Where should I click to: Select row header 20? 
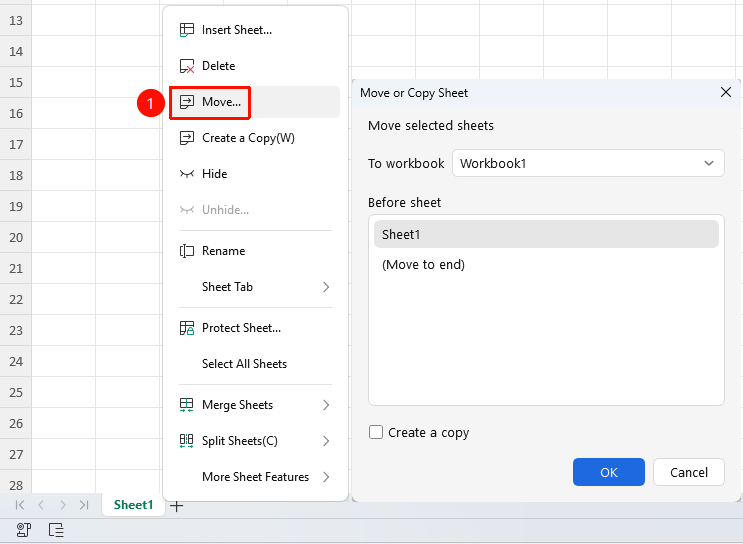(x=16, y=237)
